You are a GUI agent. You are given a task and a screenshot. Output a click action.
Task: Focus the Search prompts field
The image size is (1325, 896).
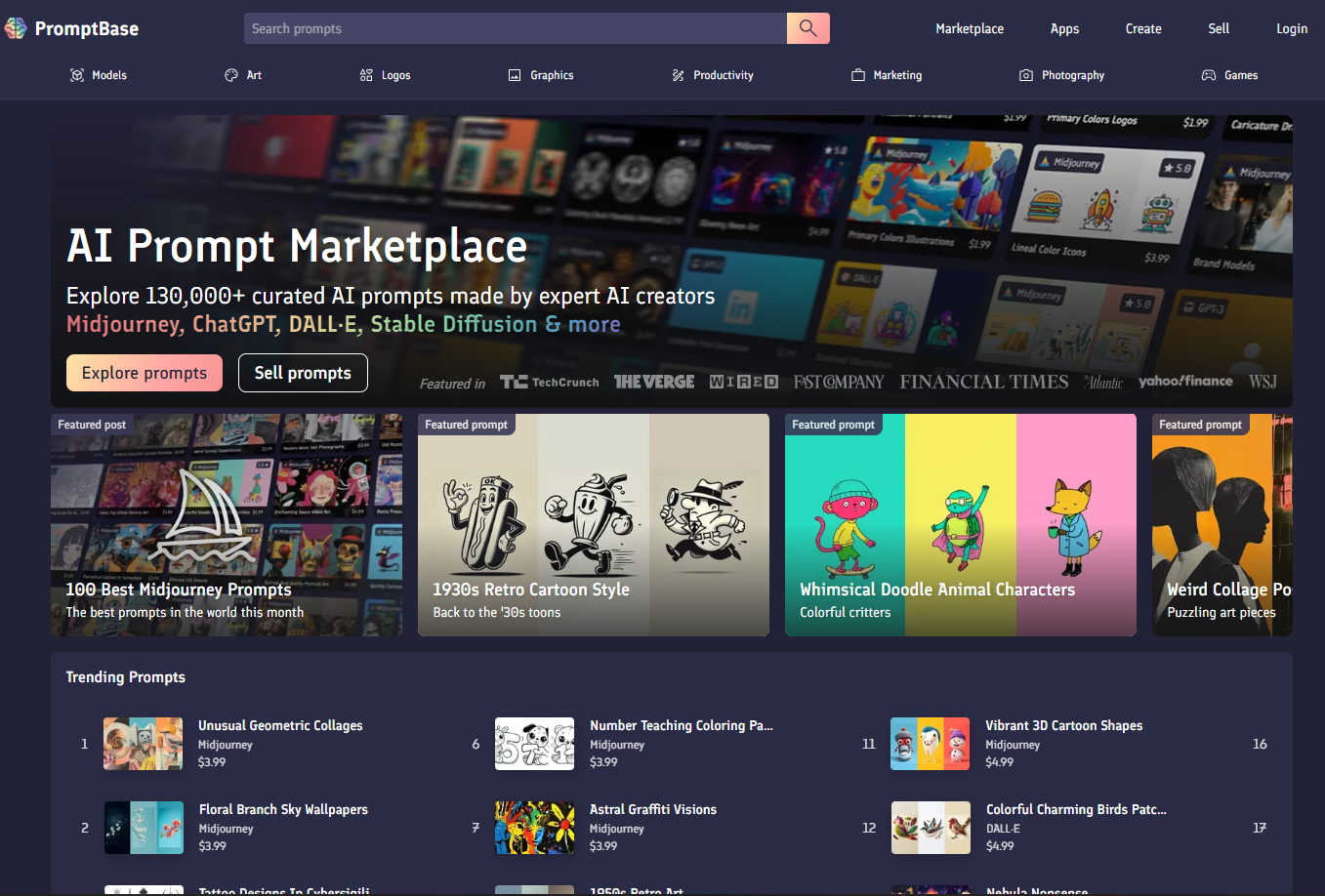516,28
